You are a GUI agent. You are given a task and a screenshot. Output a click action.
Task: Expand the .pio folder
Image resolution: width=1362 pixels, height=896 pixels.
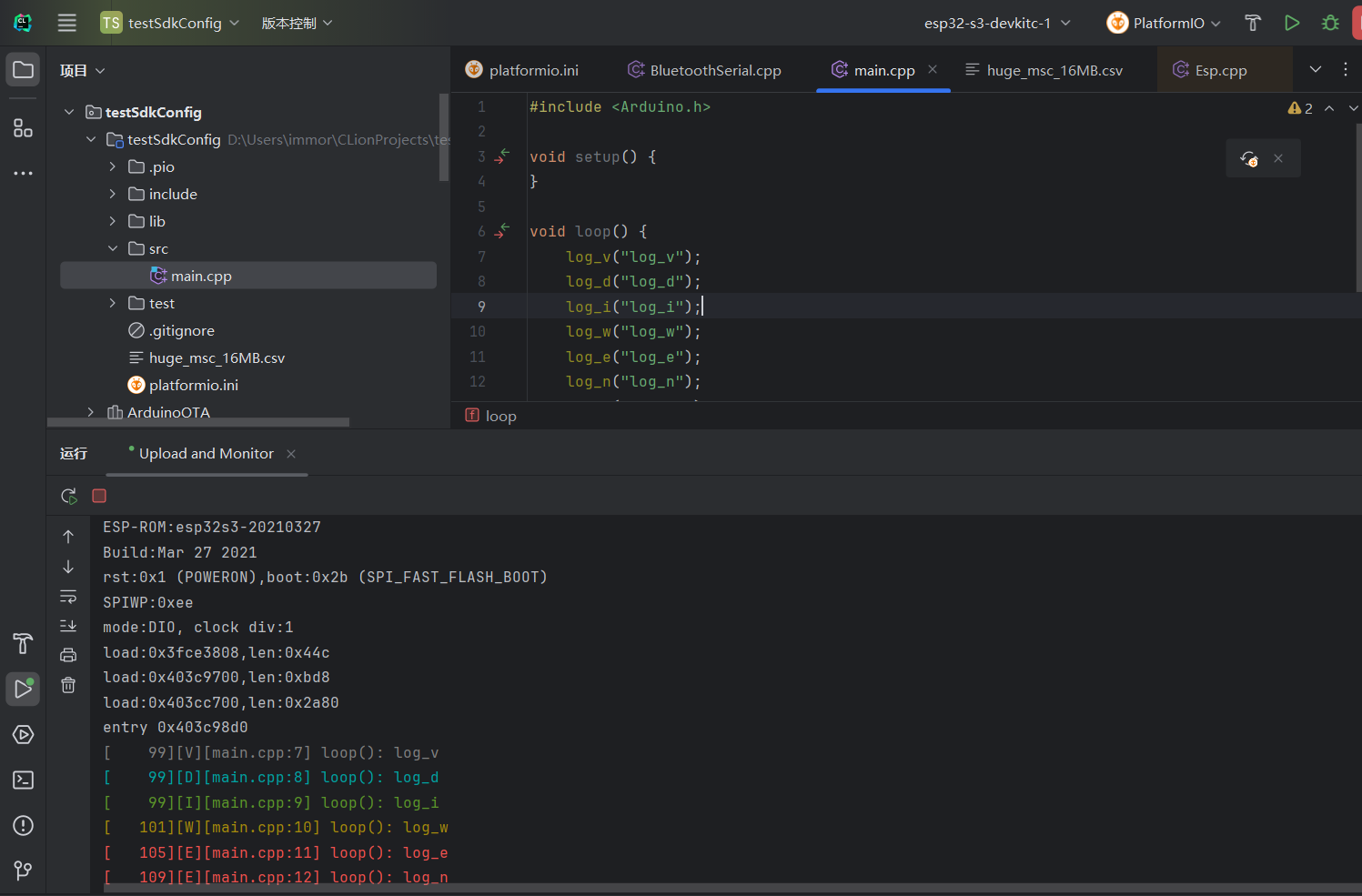click(113, 166)
